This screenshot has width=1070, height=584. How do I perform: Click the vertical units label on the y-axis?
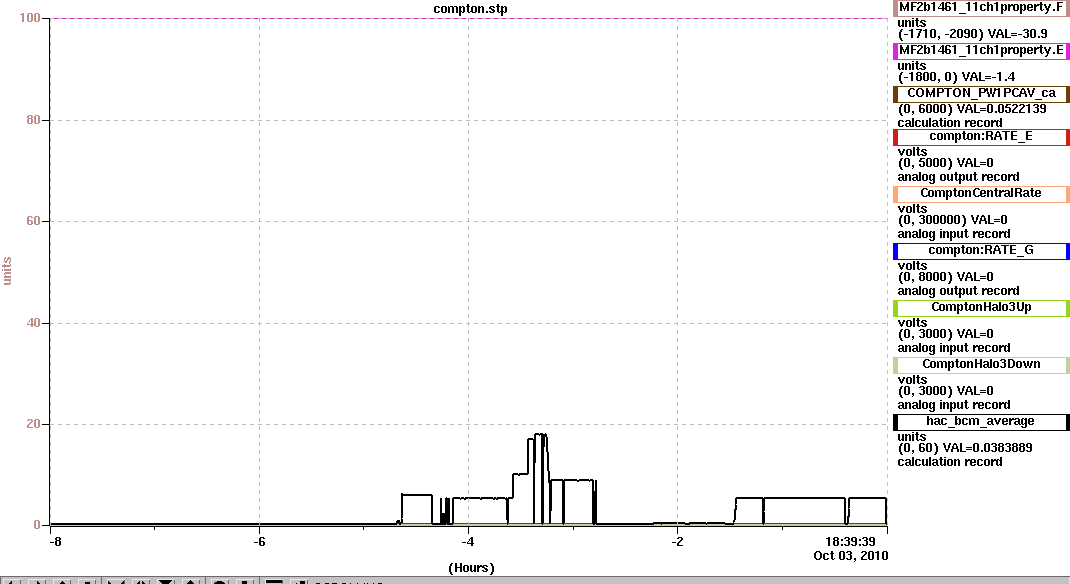(x=8, y=271)
